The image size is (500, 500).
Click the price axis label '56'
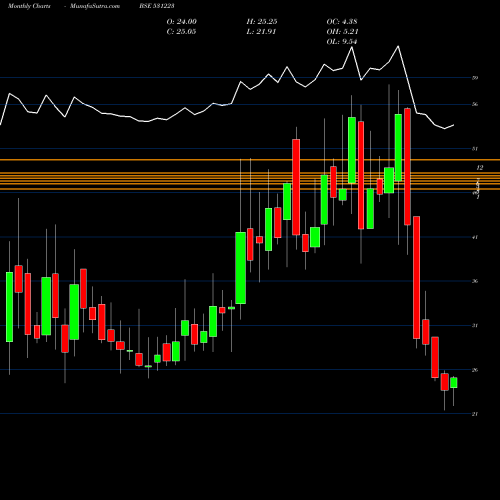point(475,104)
